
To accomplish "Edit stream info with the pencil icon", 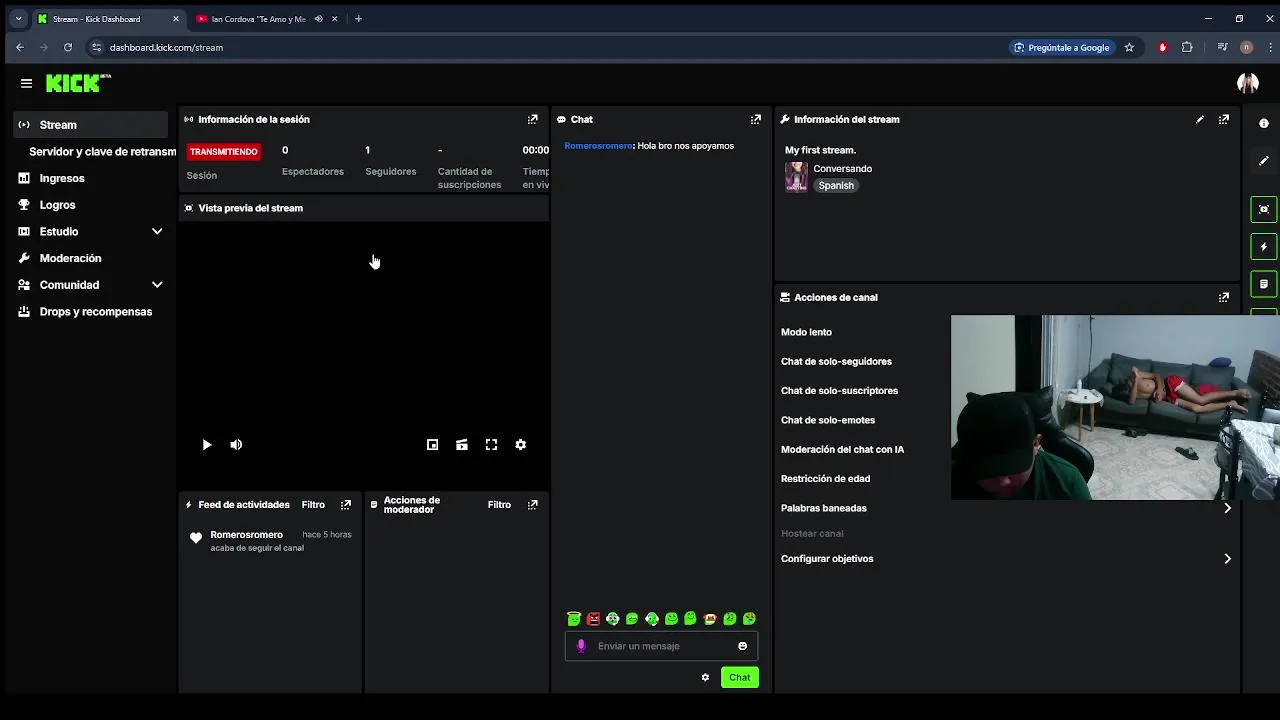I will click(1200, 119).
